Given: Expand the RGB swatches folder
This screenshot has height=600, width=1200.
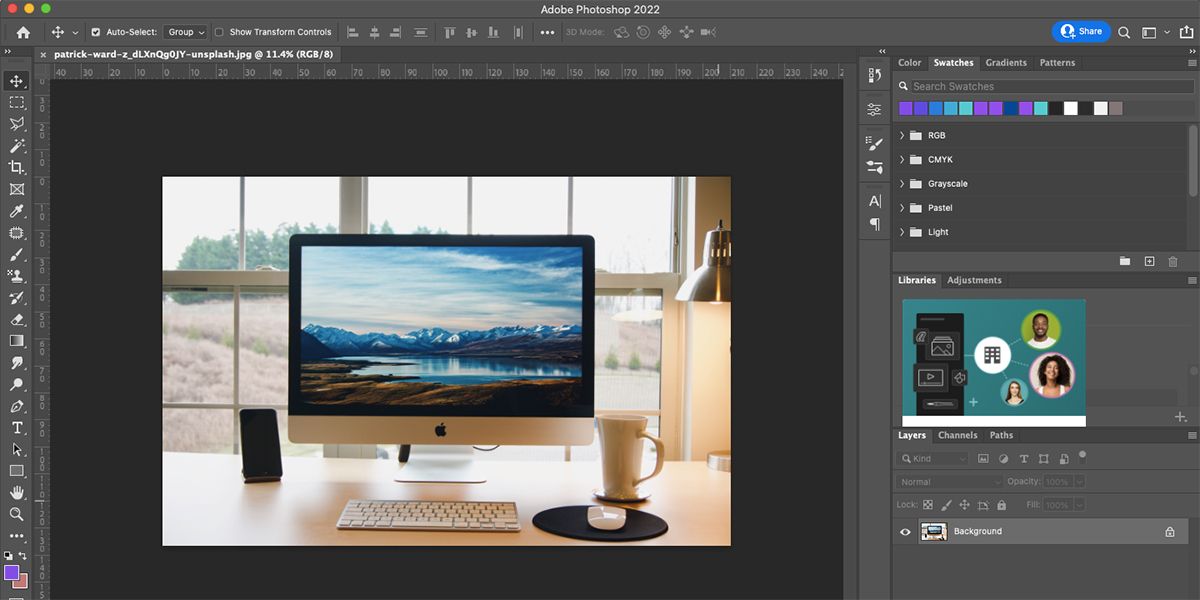Looking at the screenshot, I should [902, 135].
